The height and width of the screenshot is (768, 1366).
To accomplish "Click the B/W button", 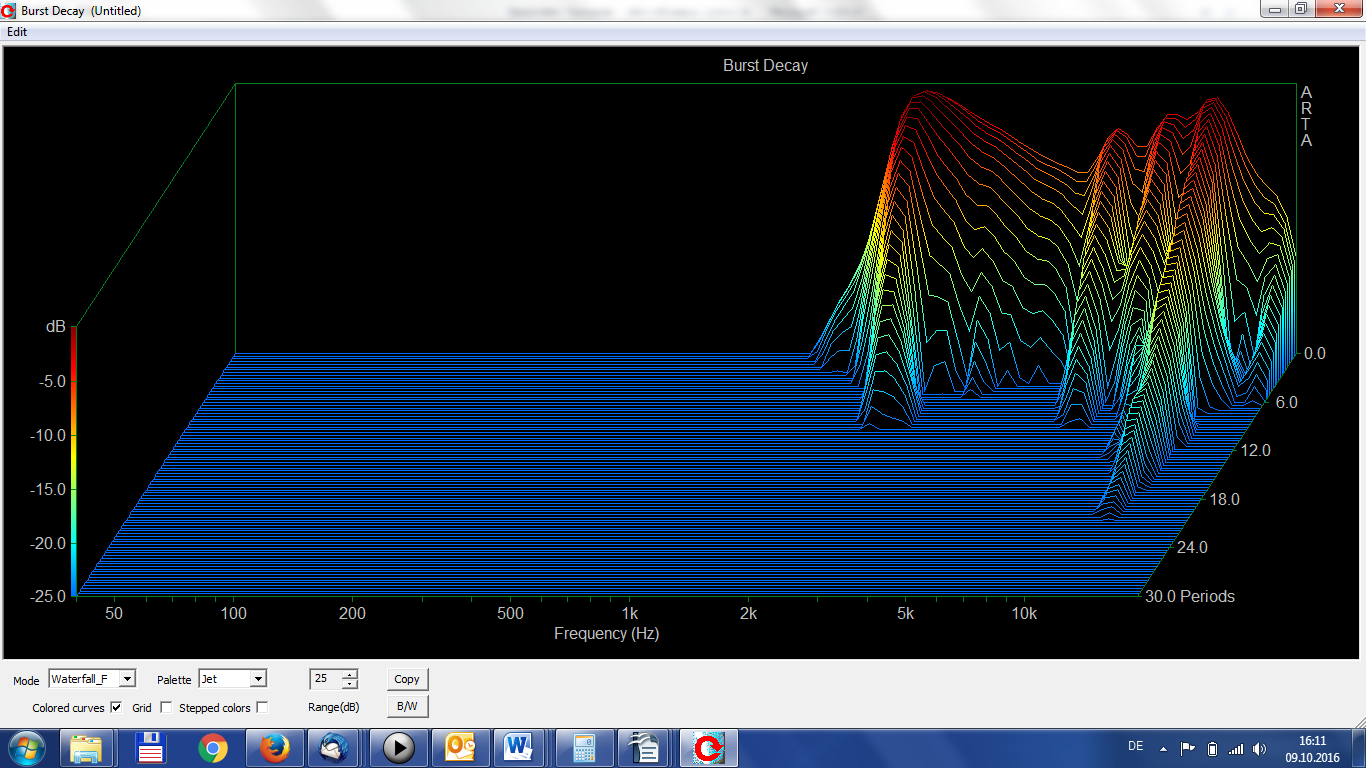I will (x=407, y=706).
